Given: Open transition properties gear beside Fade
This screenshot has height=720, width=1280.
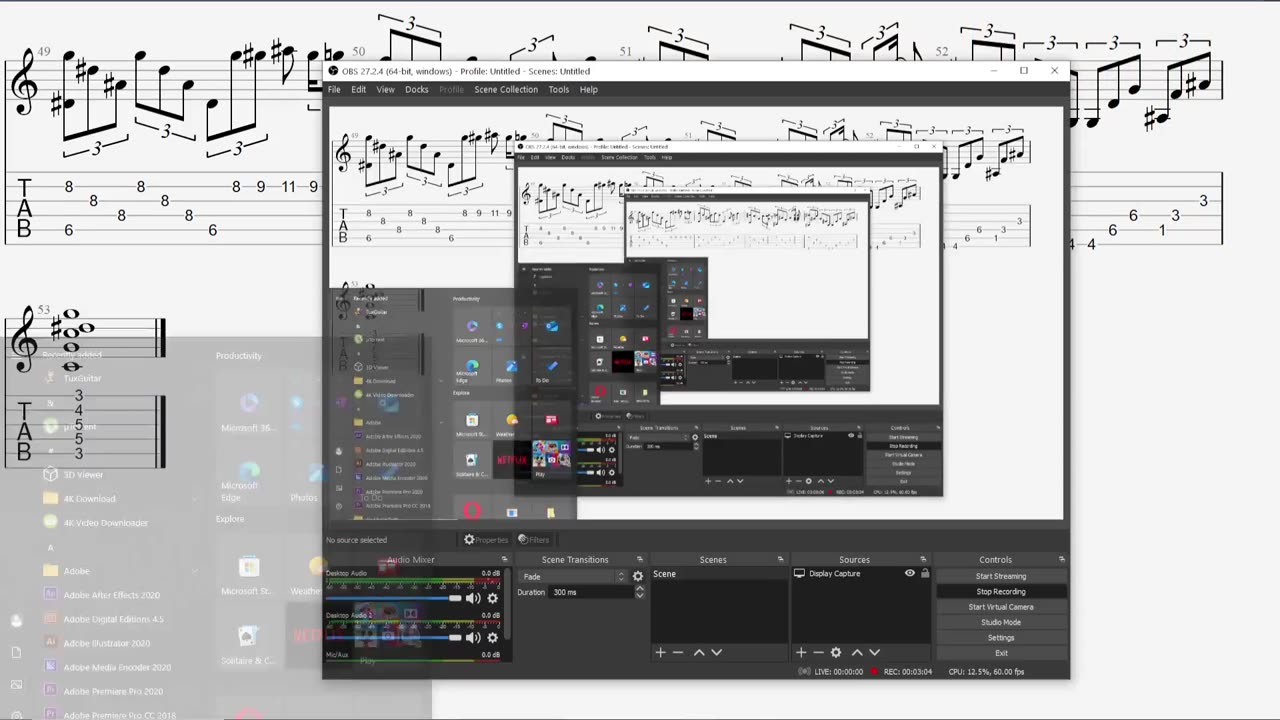Looking at the screenshot, I should (x=638, y=576).
